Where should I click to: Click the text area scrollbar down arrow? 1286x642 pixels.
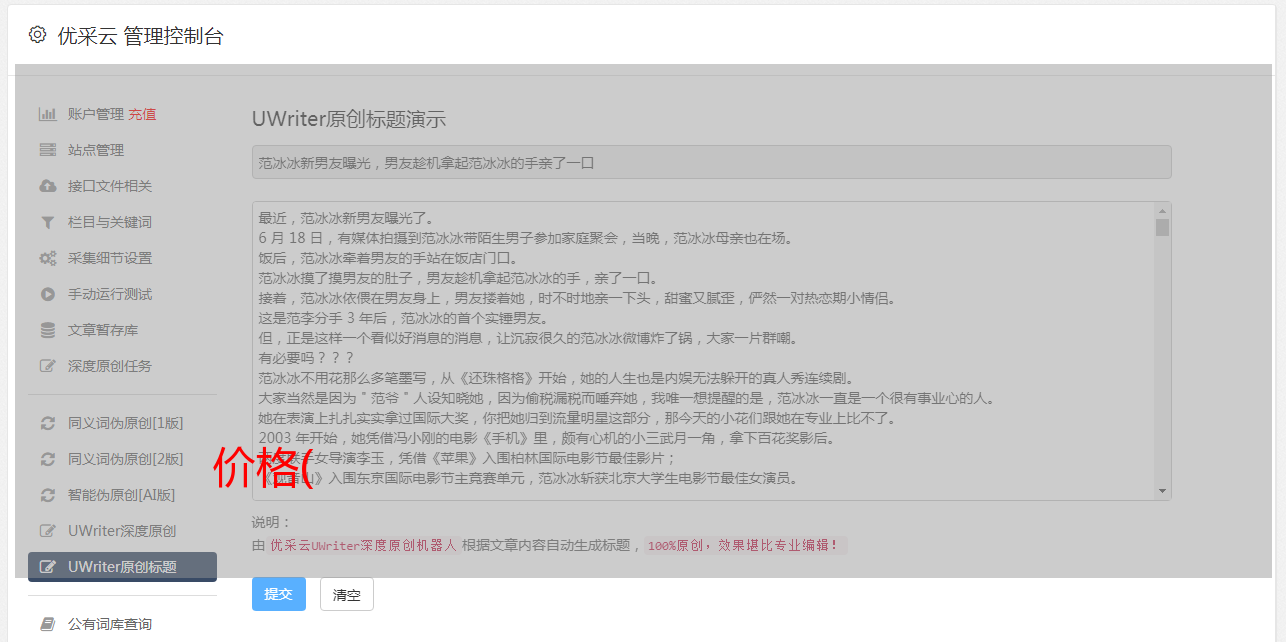coord(1162,490)
